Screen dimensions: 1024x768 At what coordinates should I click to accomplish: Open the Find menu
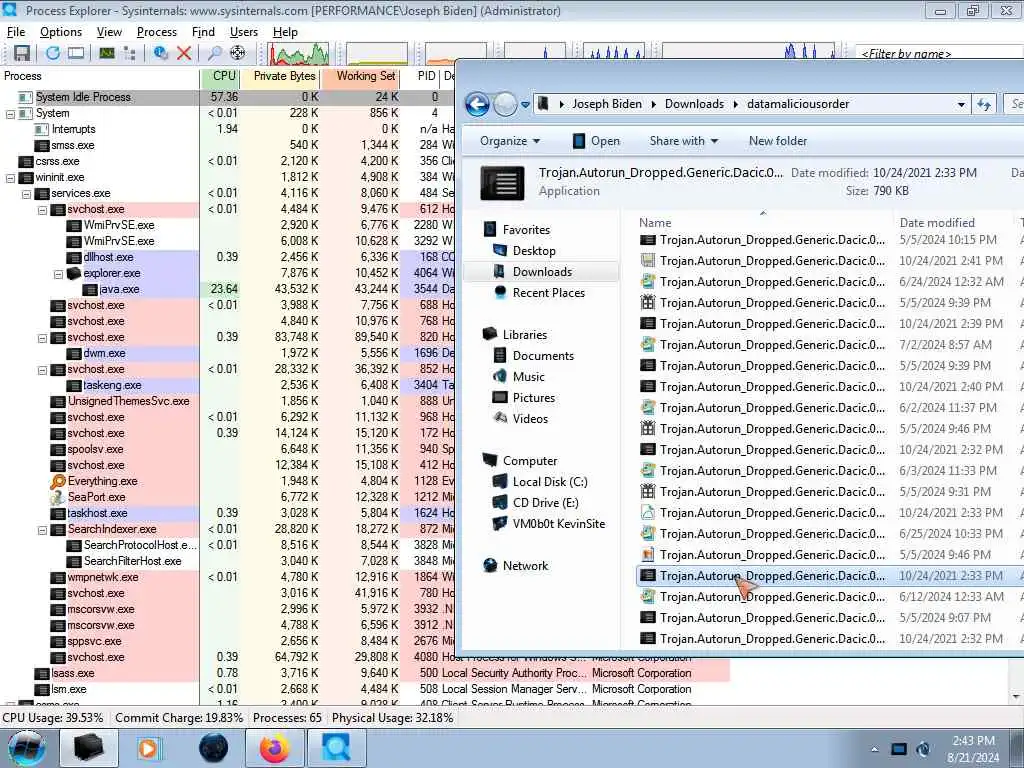click(203, 32)
